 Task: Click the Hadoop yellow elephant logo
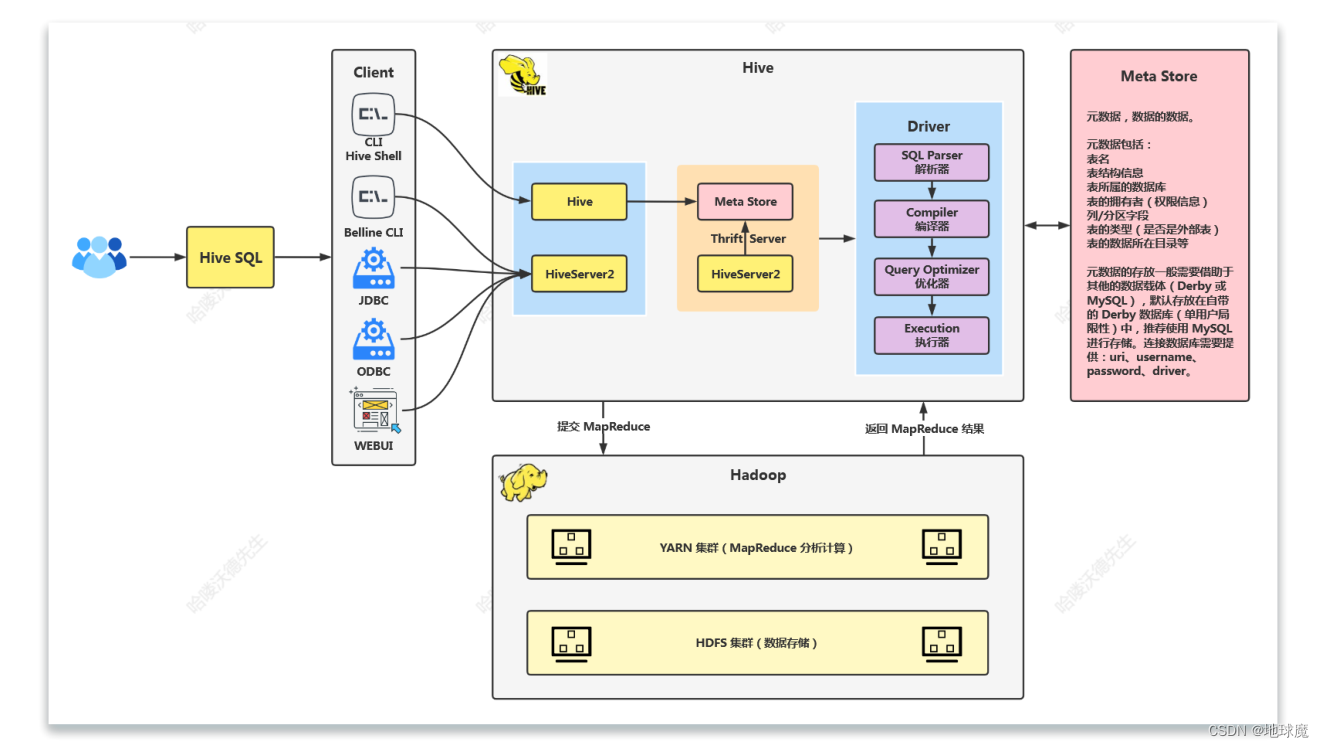(x=523, y=482)
